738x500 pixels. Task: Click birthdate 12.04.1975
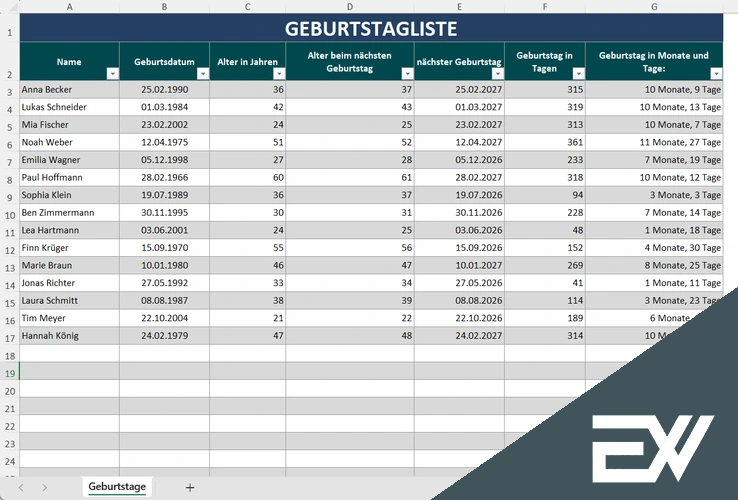point(164,142)
